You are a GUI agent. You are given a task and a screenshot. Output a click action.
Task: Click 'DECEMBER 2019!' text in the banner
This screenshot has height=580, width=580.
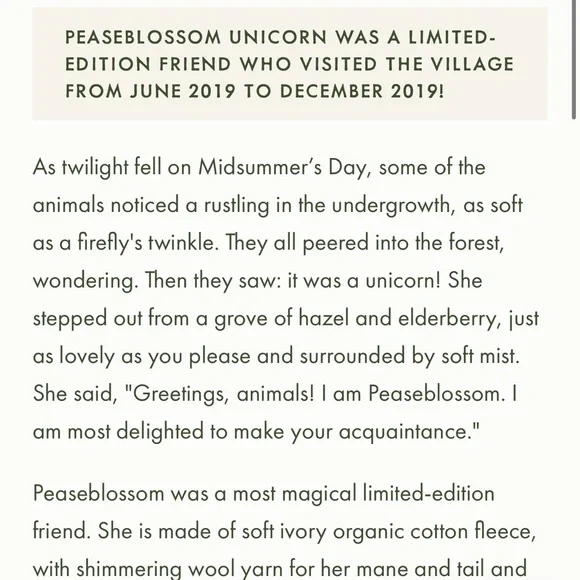point(362,91)
